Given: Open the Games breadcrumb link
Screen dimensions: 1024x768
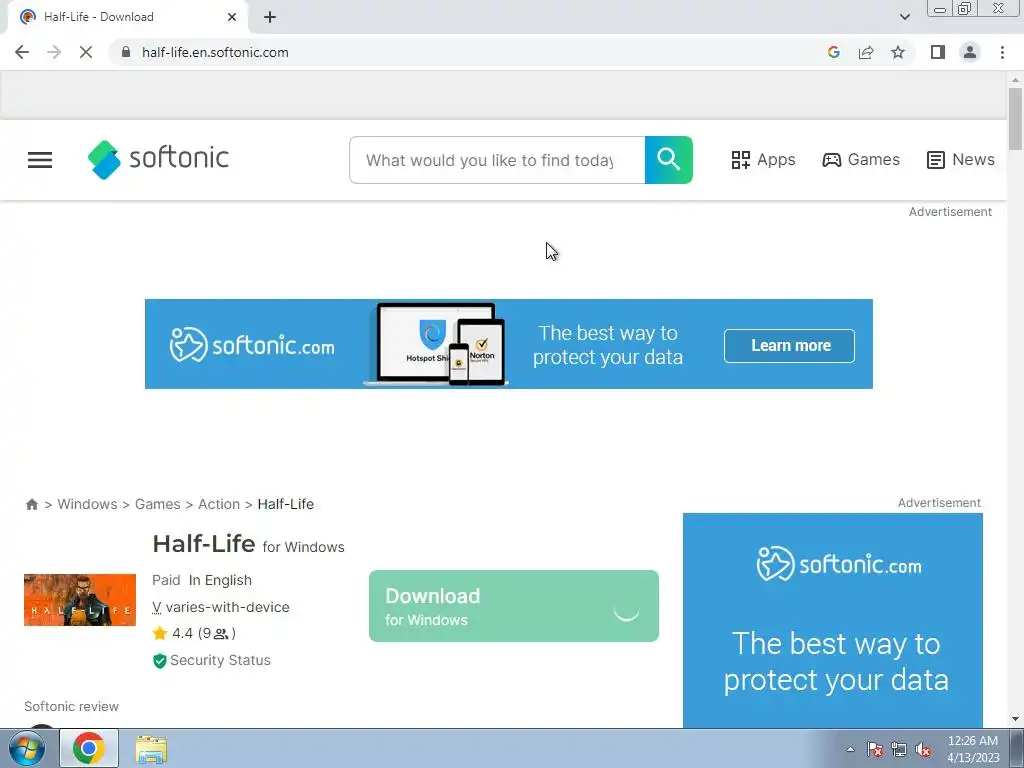Looking at the screenshot, I should pos(157,504).
